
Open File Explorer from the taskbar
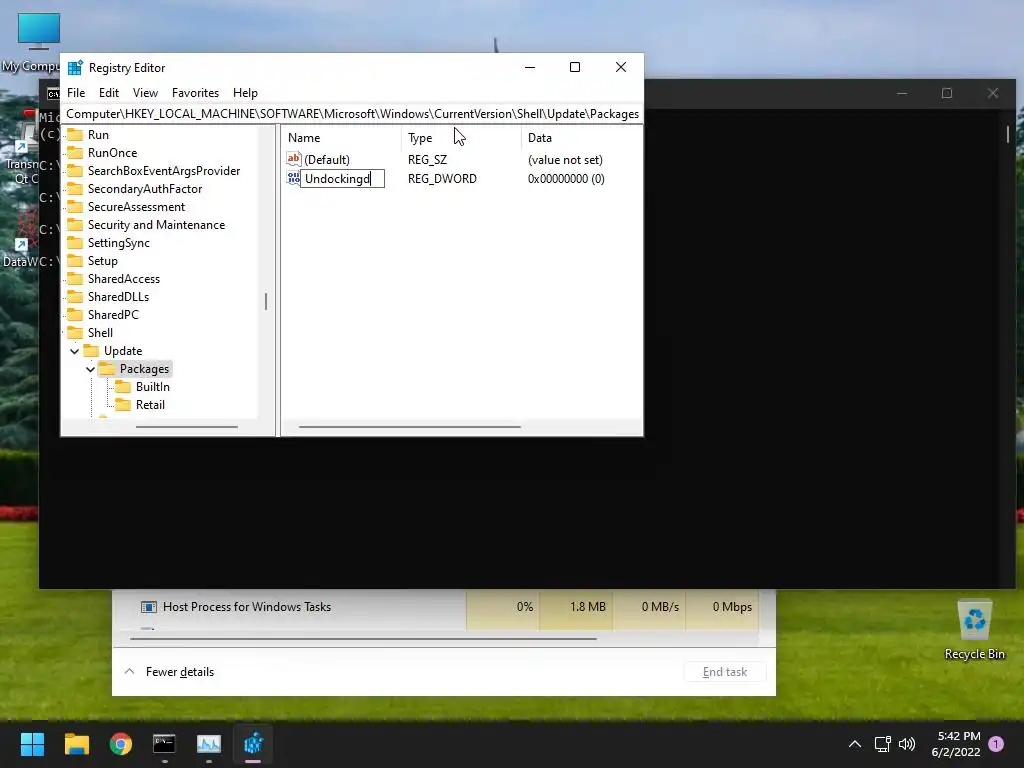click(x=76, y=744)
